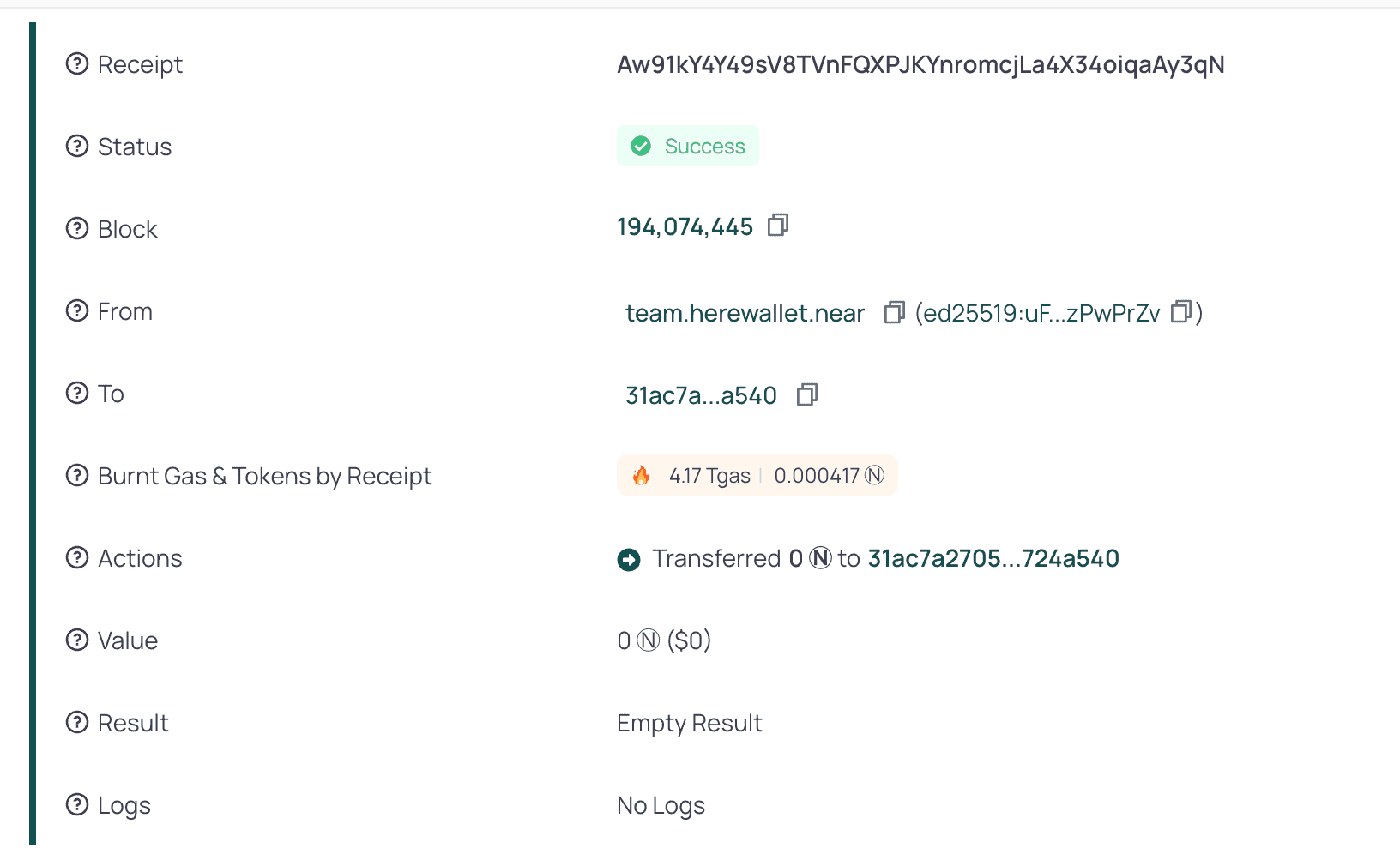Click the green checkmark in Success badge
1400x854 pixels.
641,146
